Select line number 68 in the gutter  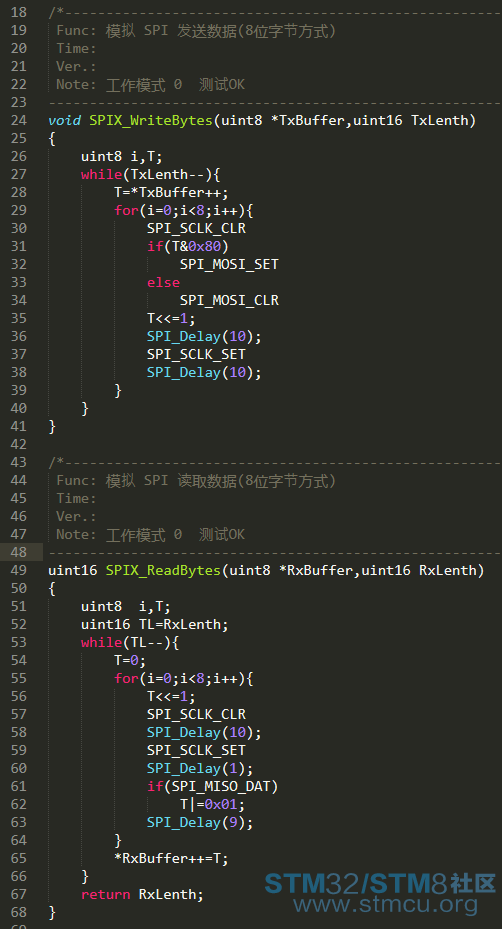[x=18, y=912]
